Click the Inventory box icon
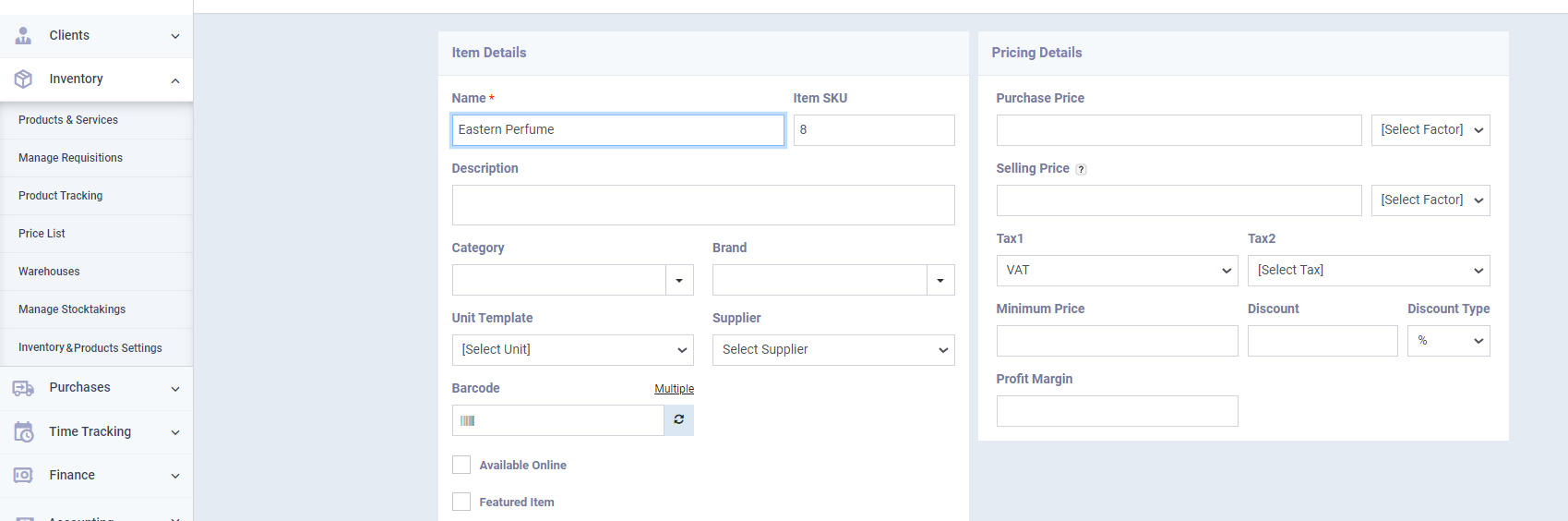 tap(23, 79)
